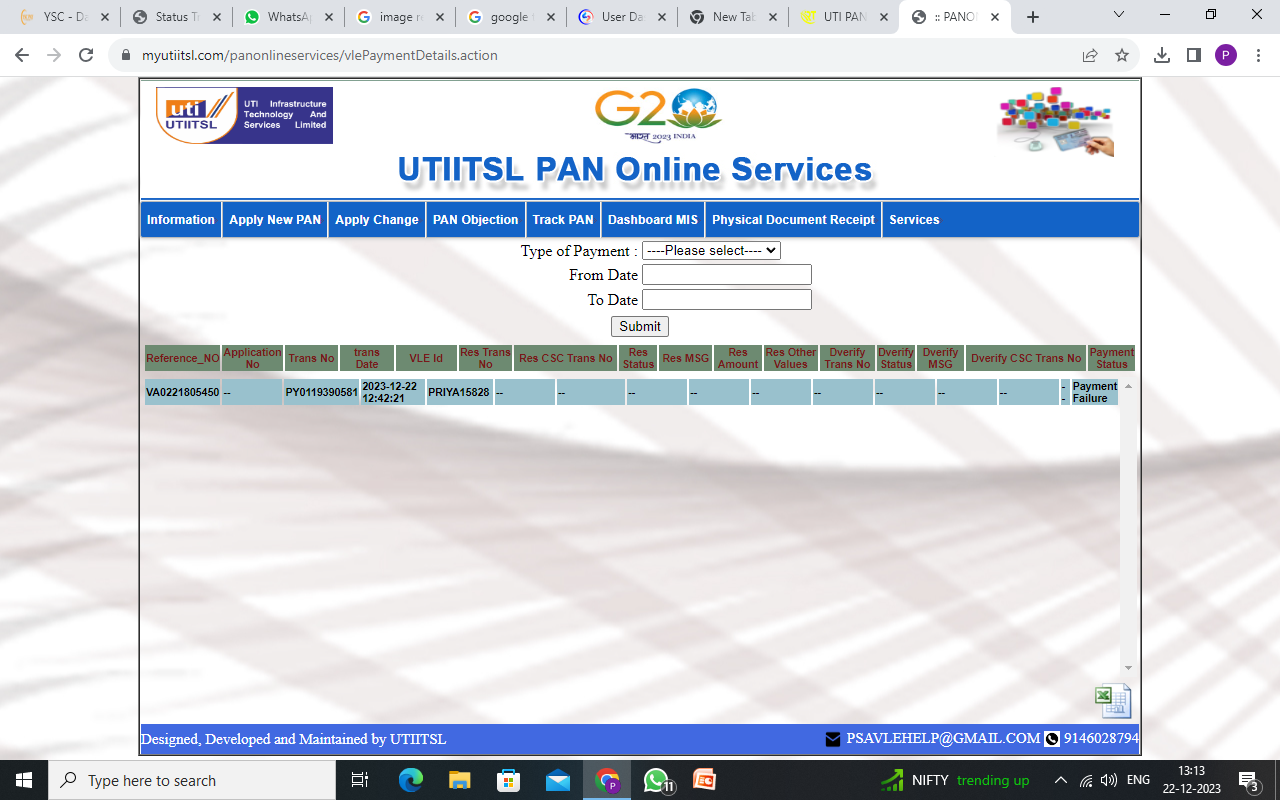Click the From Date input field
1280x800 pixels.
[726, 275]
